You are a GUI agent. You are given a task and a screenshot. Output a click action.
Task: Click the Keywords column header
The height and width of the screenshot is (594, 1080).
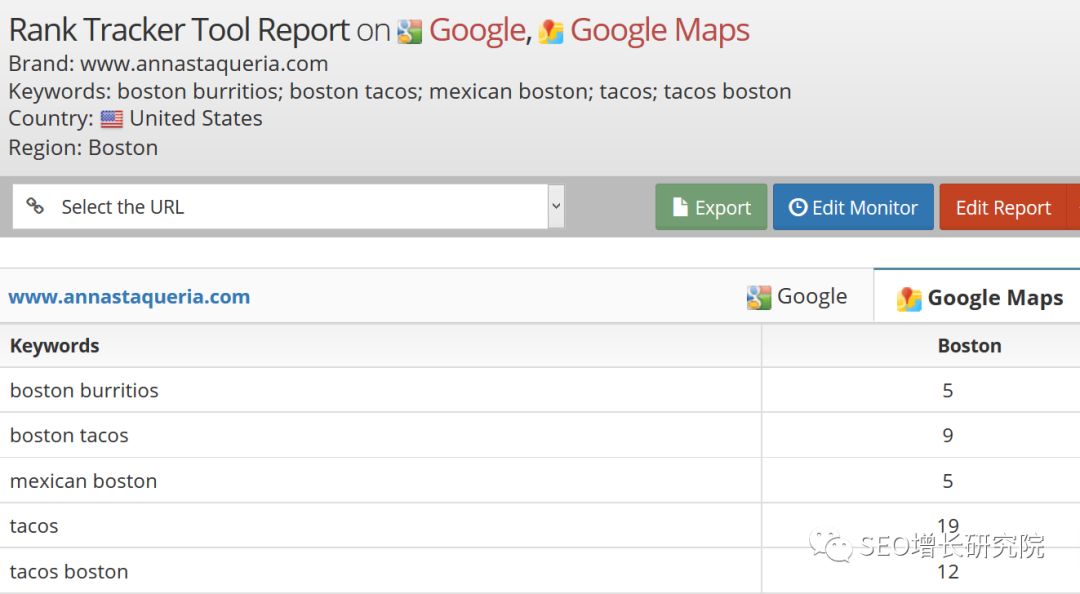pyautogui.click(x=54, y=346)
